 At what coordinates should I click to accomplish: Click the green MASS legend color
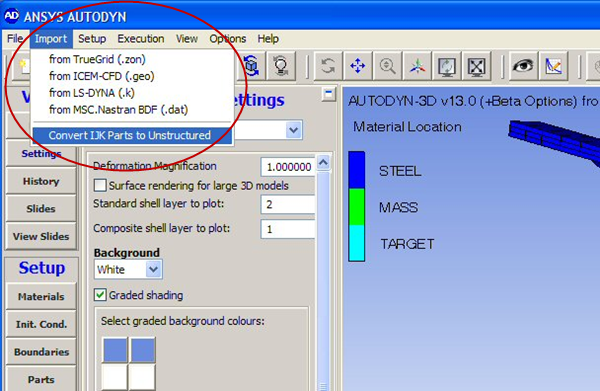357,207
